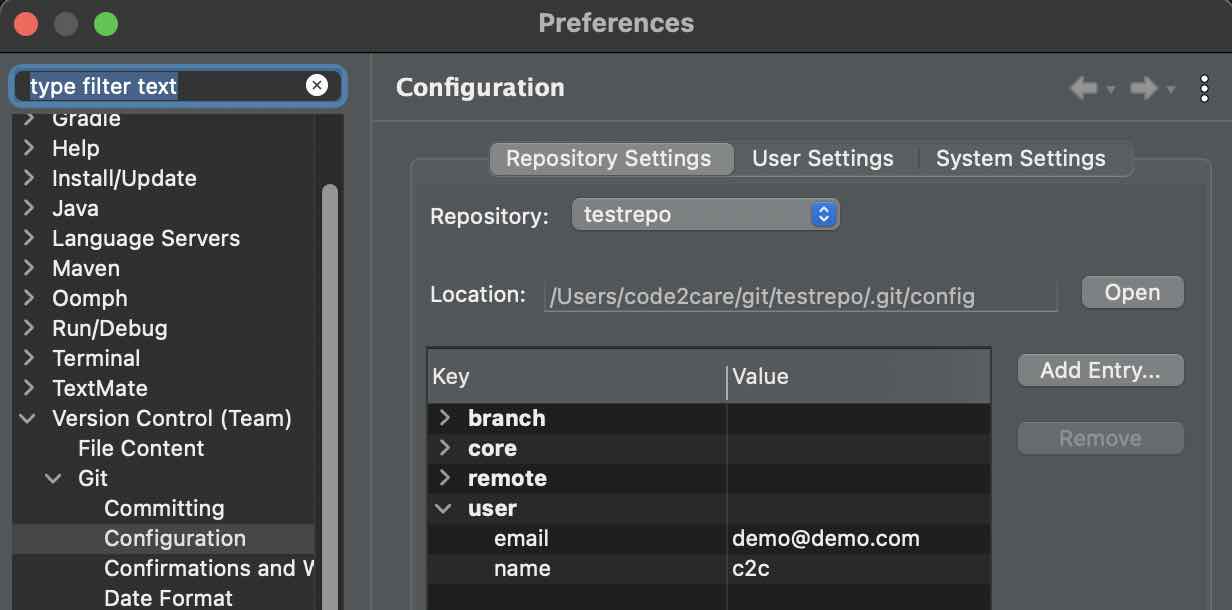The image size is (1232, 610).
Task: Collapse Version Control (Team) section
Action: (x=26, y=418)
